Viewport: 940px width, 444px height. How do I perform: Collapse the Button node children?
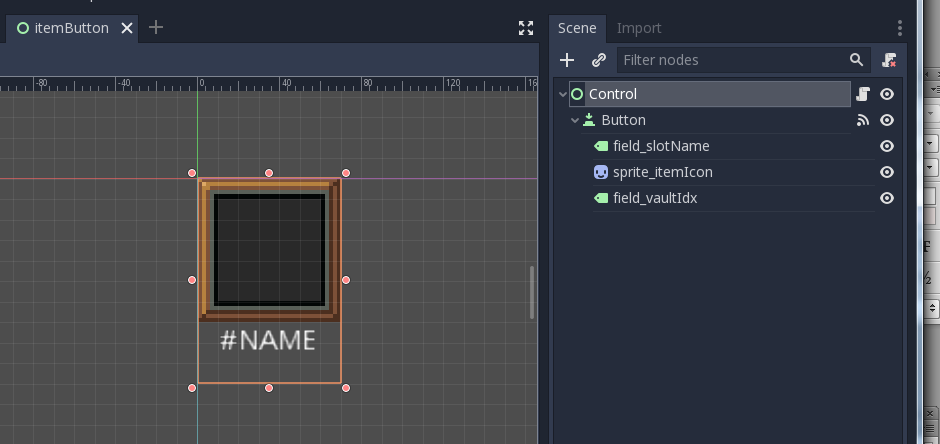click(575, 120)
